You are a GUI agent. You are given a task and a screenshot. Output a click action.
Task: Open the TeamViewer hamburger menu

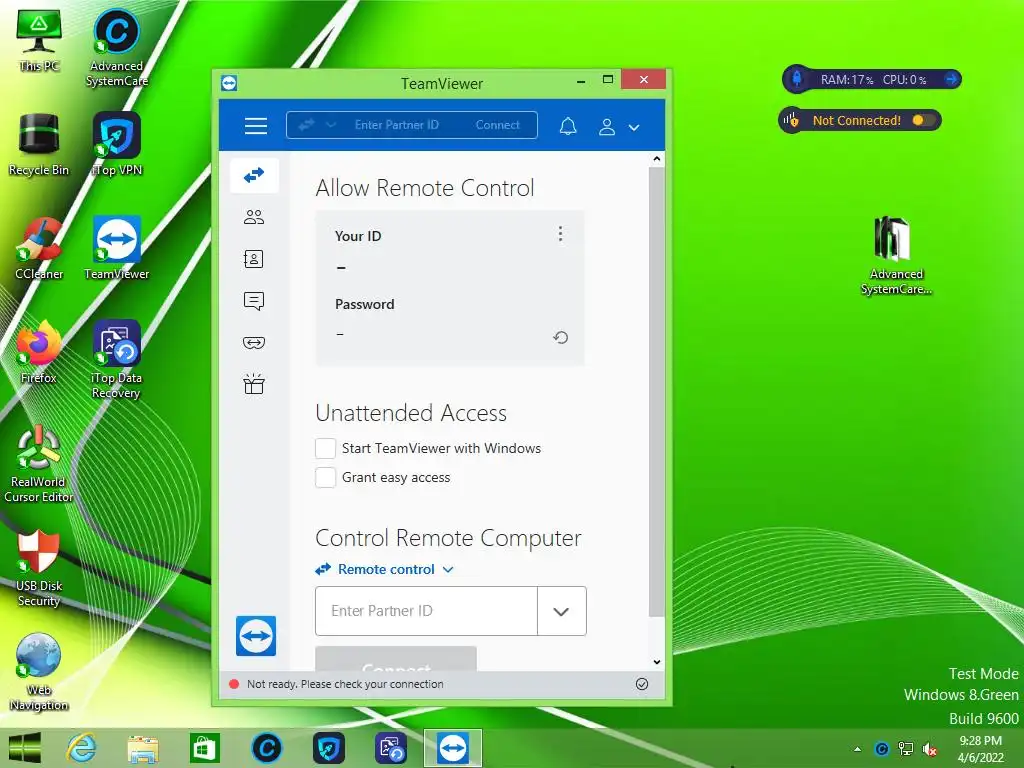(256, 125)
